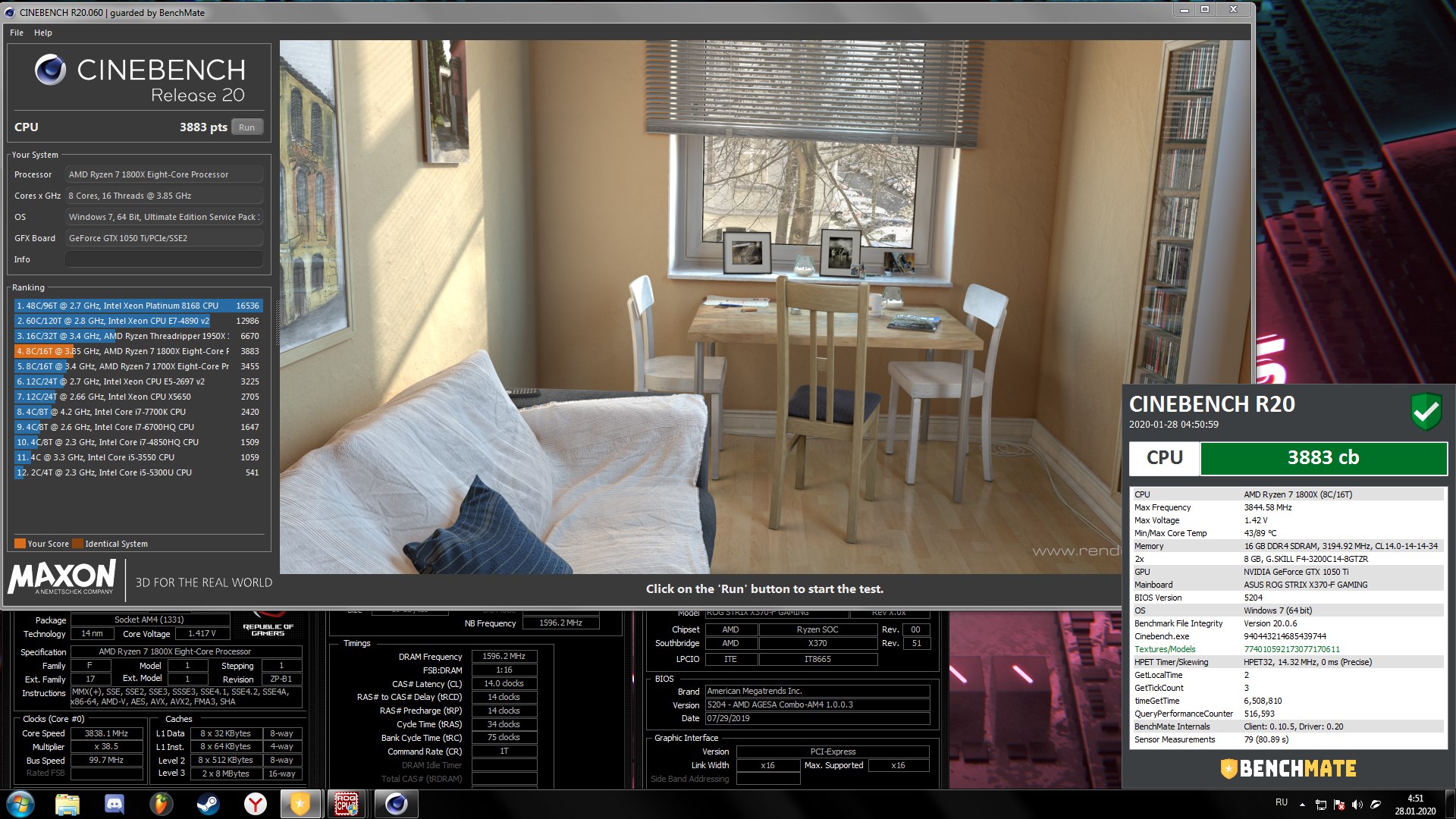1456x819 pixels.
Task: Open Yandex Browser from the taskbar
Action: click(256, 804)
